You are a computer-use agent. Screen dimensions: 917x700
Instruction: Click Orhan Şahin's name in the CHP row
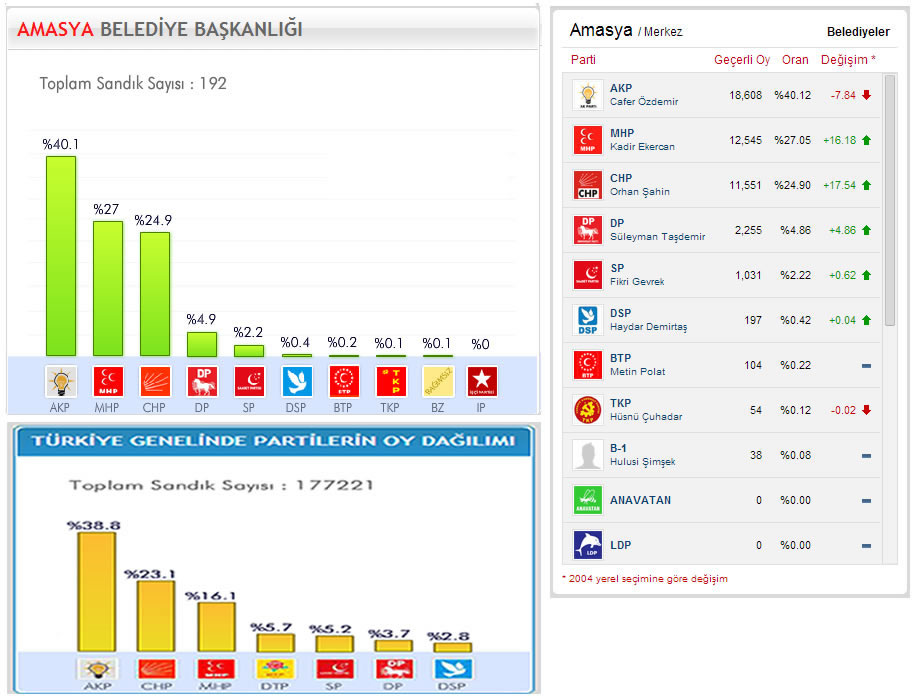pyautogui.click(x=640, y=192)
